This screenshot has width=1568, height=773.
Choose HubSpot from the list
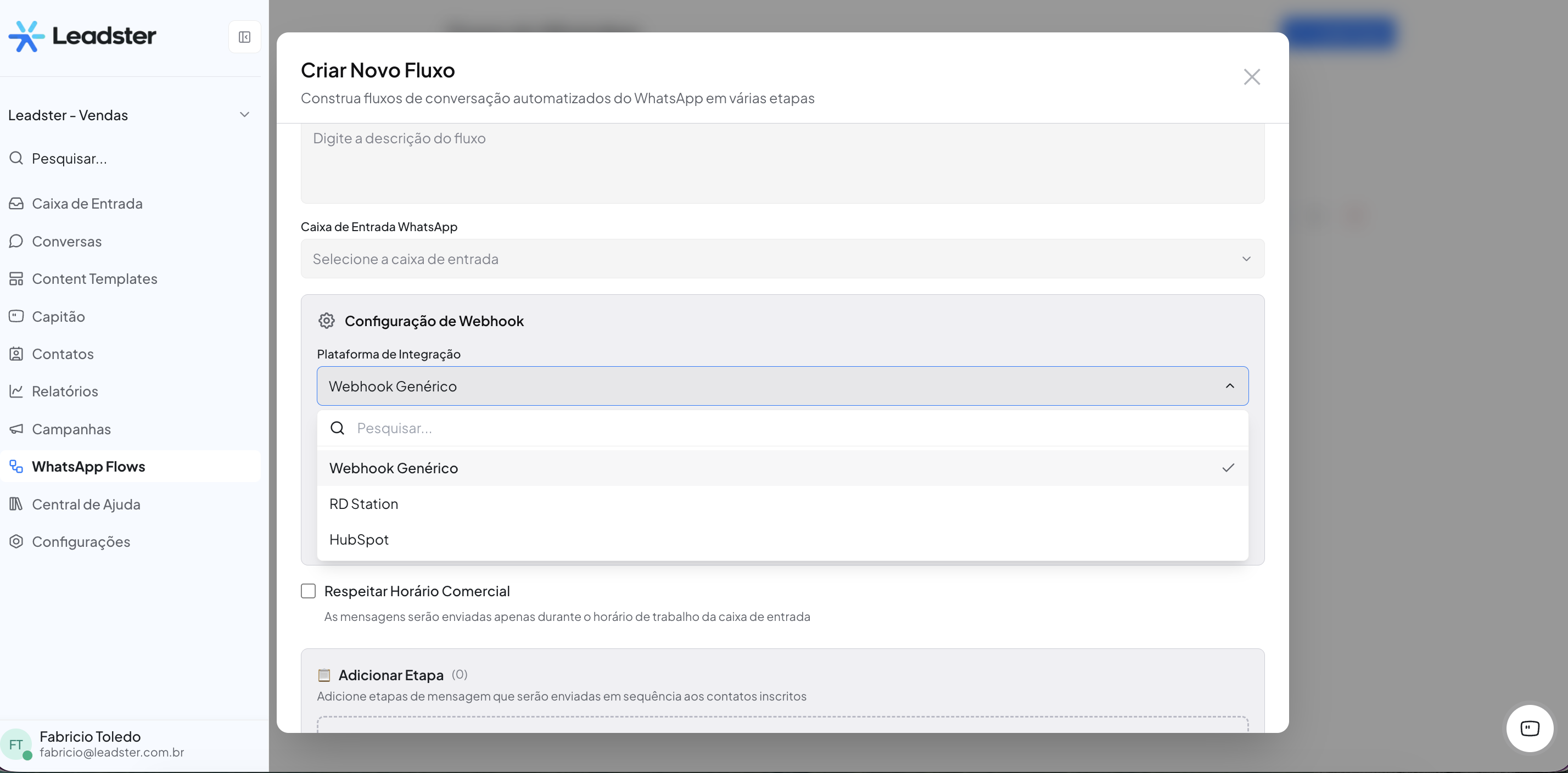tap(359, 539)
